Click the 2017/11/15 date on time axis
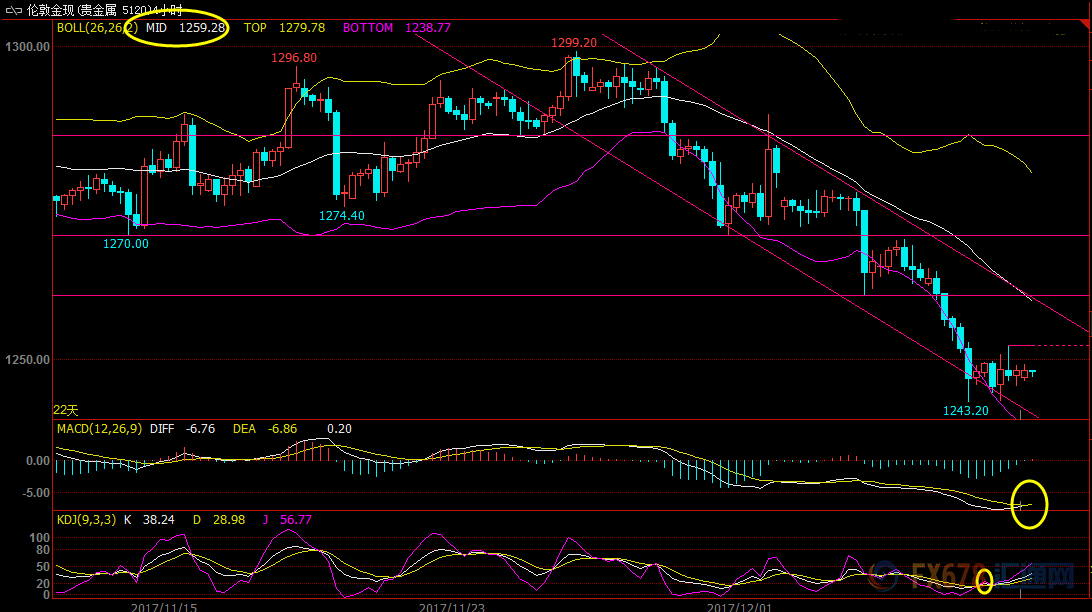 [164, 606]
